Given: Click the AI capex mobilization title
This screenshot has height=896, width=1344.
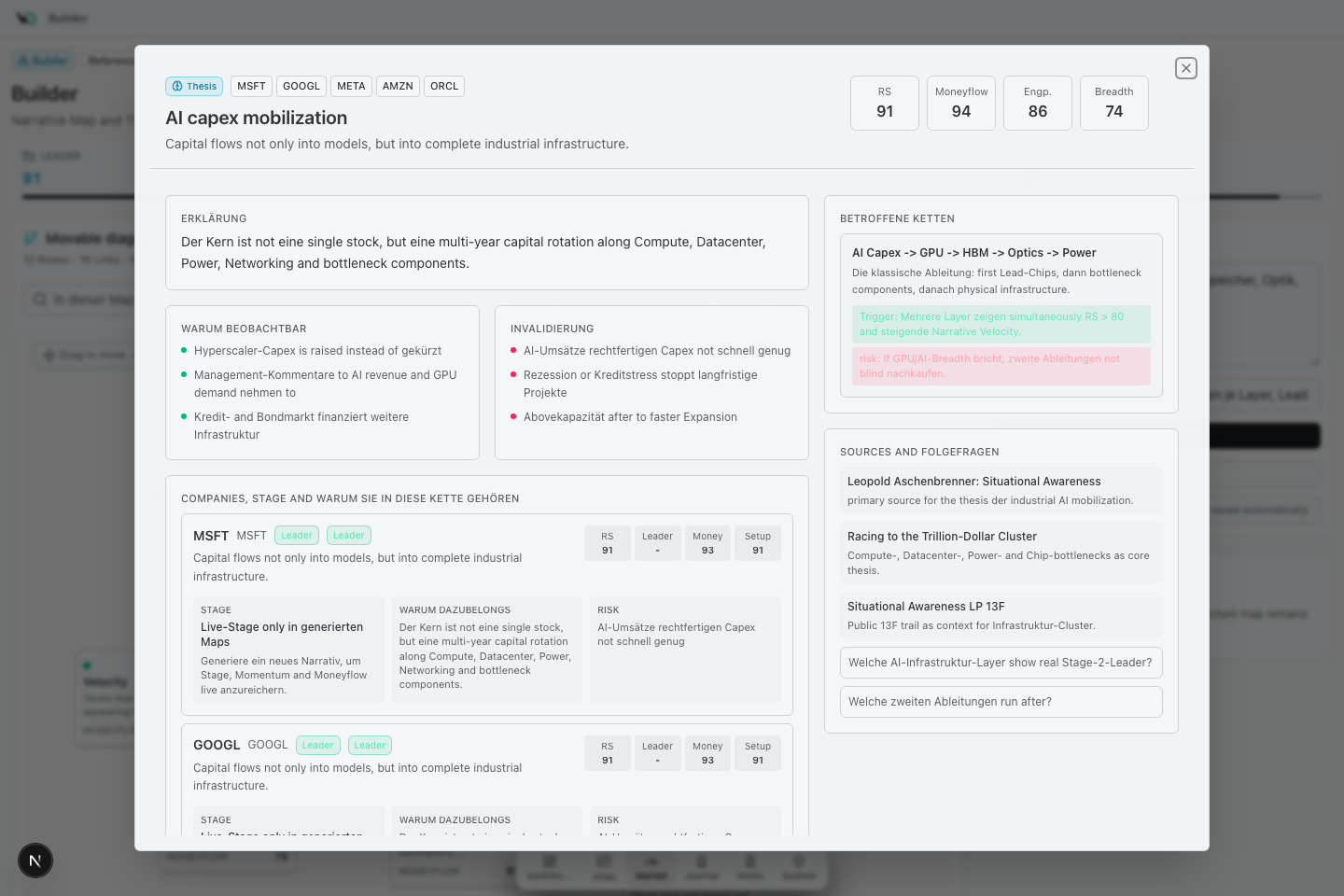Looking at the screenshot, I should click(x=256, y=118).
